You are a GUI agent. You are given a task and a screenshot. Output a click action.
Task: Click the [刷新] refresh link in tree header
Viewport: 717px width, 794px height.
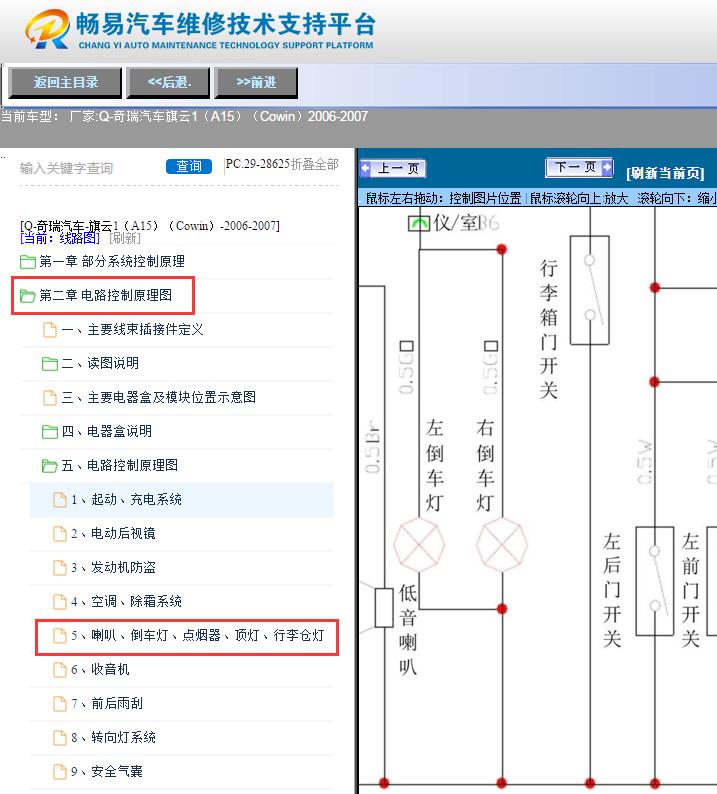(x=125, y=238)
